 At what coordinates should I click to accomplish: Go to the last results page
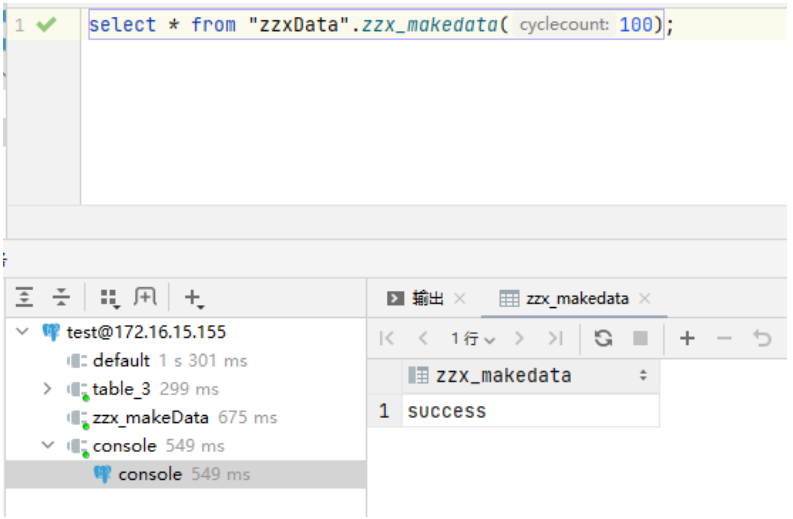(x=556, y=339)
